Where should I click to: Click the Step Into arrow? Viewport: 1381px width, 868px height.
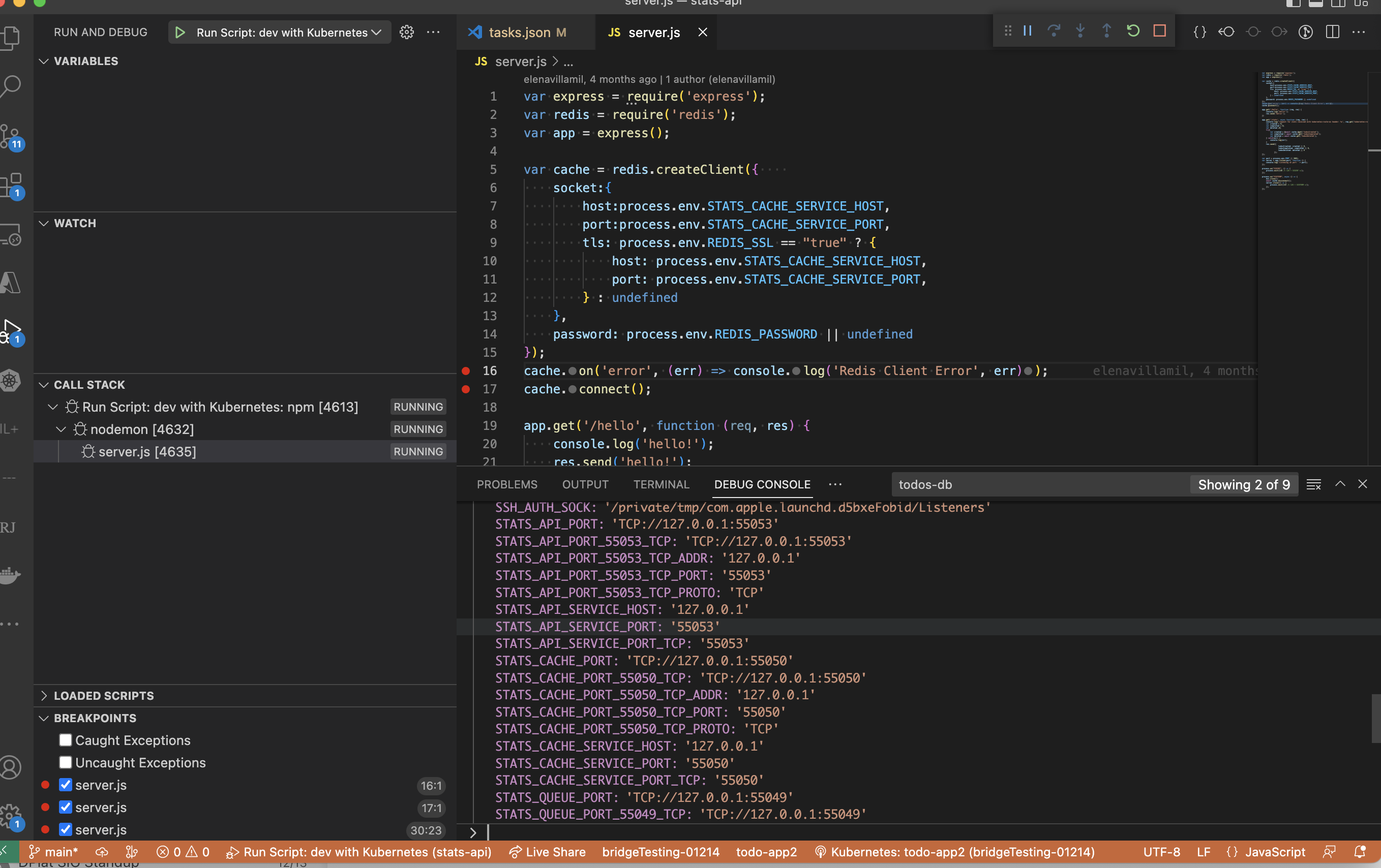pos(1080,32)
